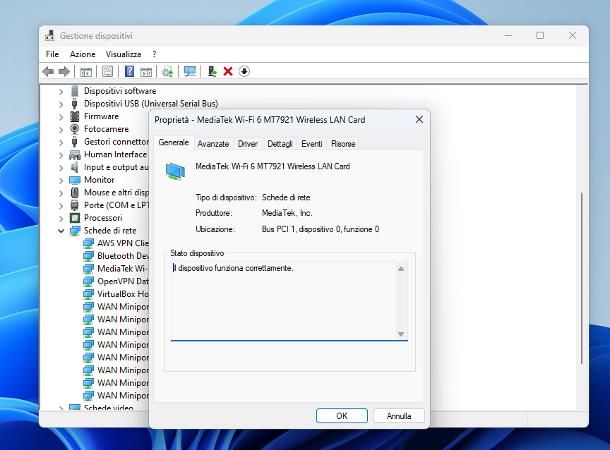Expand the Fotocamere node
Image resolution: width=610 pixels, height=450 pixels.
point(61,130)
